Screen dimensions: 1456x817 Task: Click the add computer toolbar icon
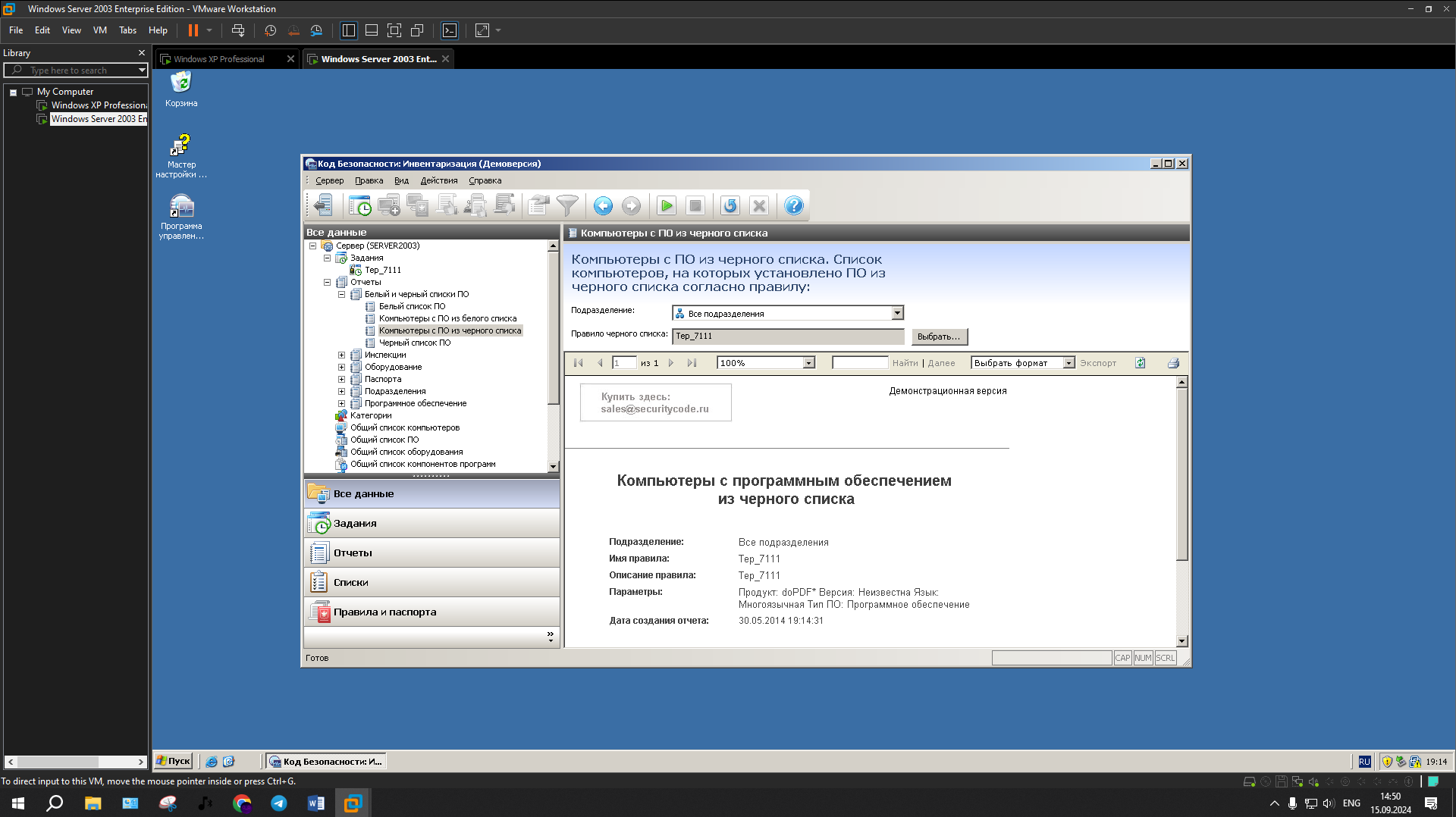tap(389, 205)
